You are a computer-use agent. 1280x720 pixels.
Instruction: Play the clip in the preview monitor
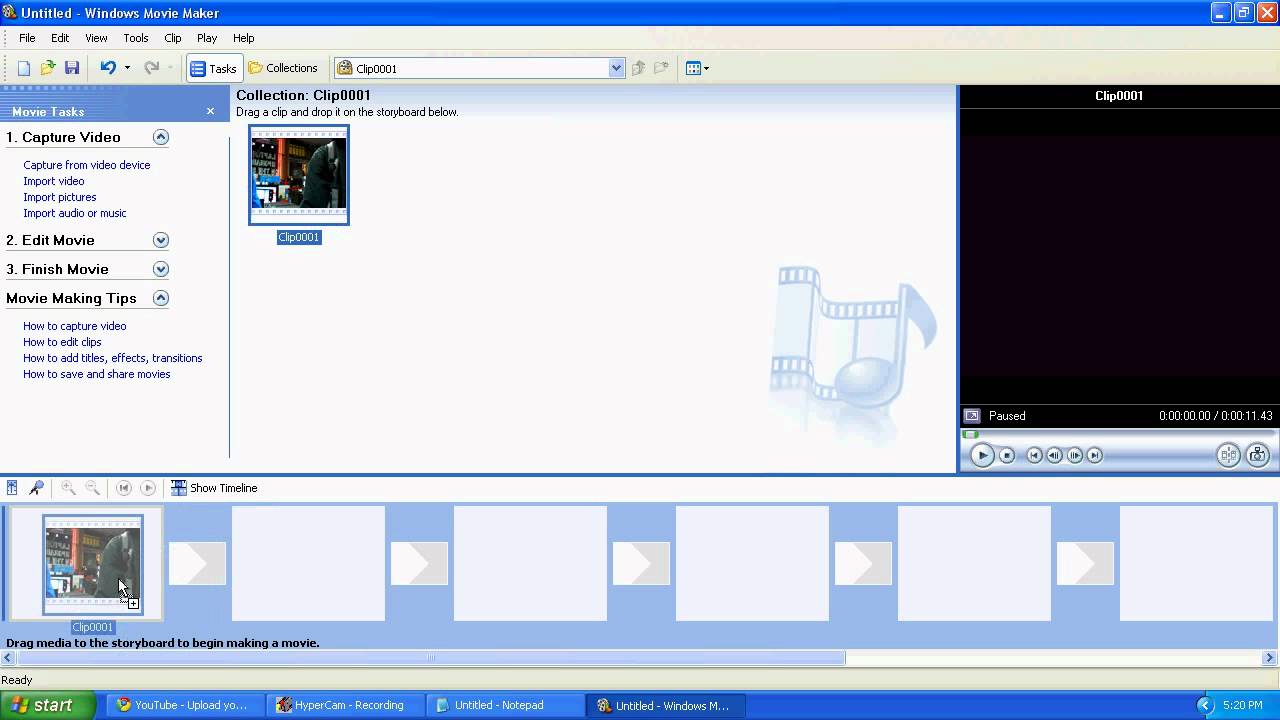click(x=982, y=455)
